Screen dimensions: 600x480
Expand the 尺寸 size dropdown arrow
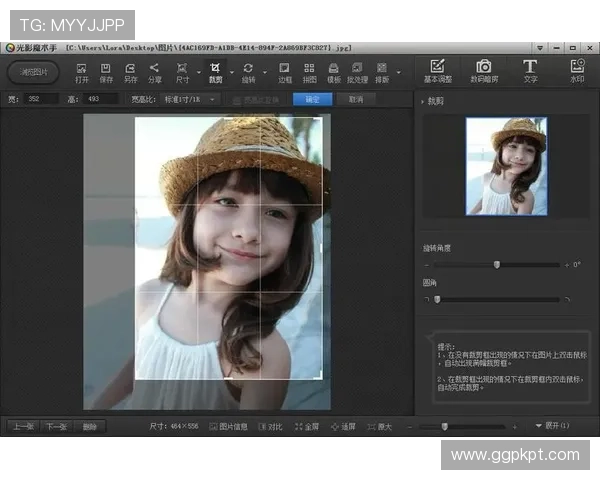coord(199,72)
